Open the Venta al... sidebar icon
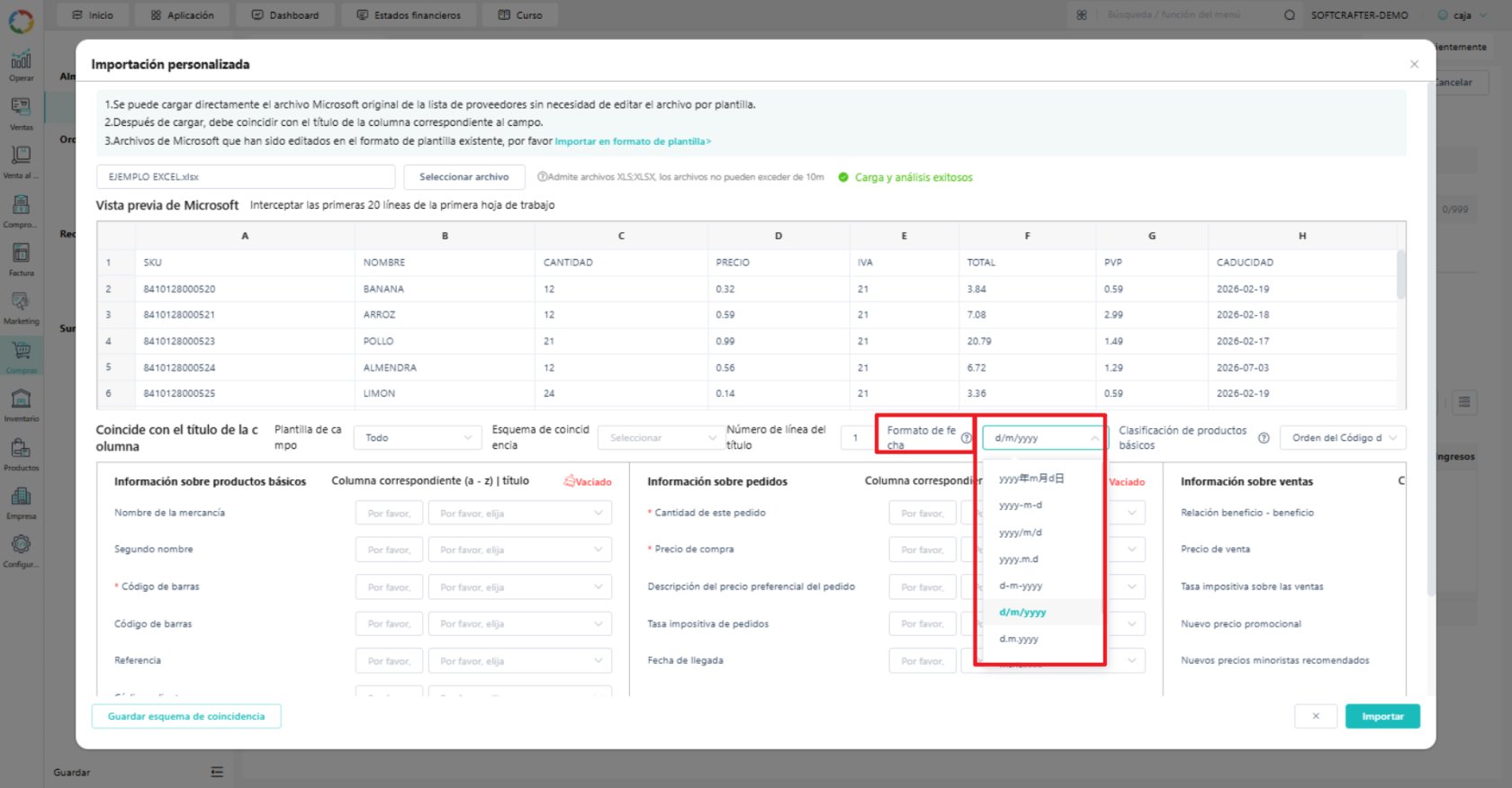Image resolution: width=1512 pixels, height=788 pixels. pyautogui.click(x=21, y=162)
